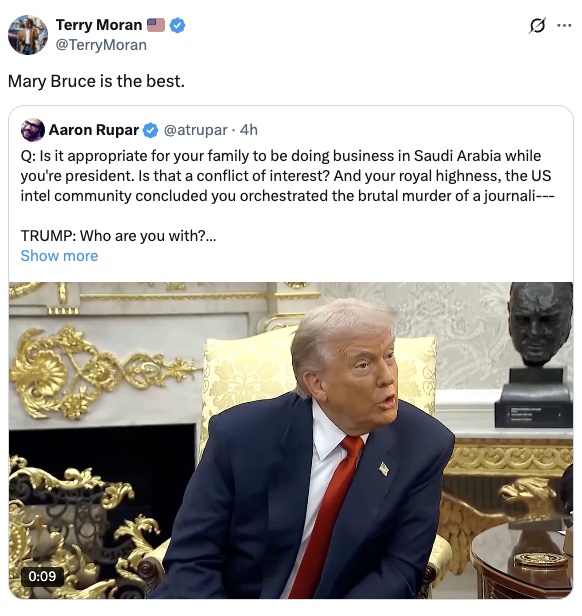Click the 0:09 video duration badge
Viewport: 582px width, 616px height.
pos(42,576)
